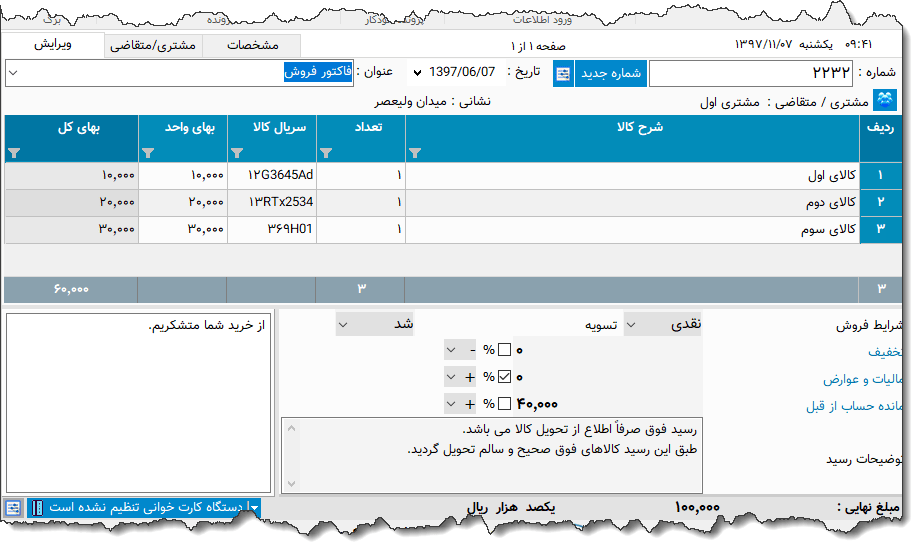Click the ۴۰,۰۰۰ previous balance value
Image resolution: width=912 pixels, height=542 pixels.
click(537, 404)
